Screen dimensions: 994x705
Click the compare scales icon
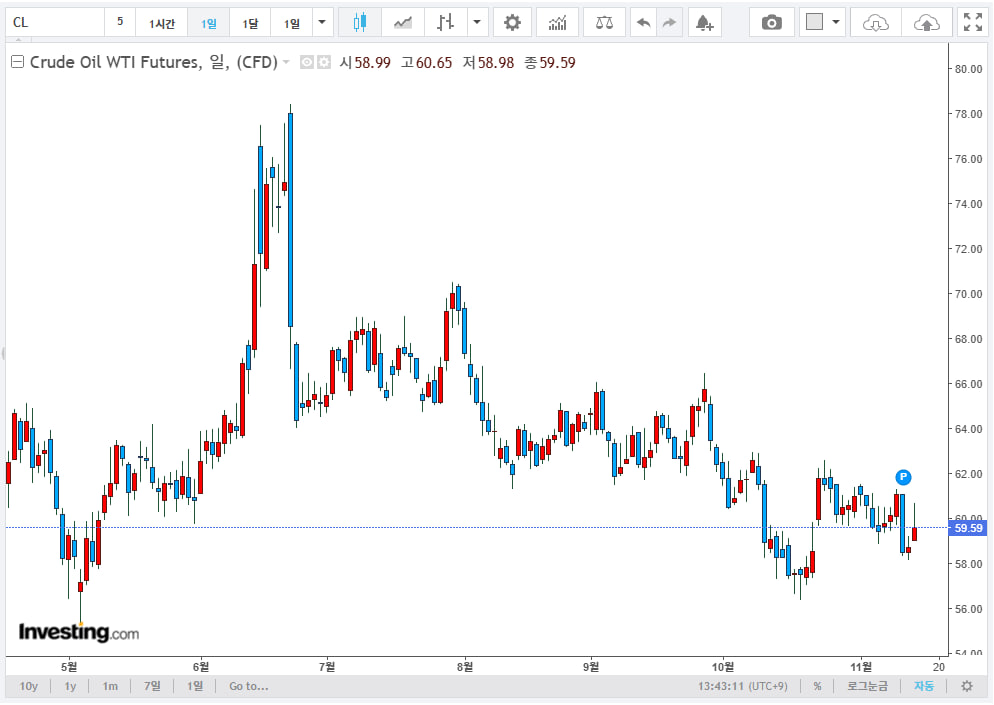click(605, 22)
